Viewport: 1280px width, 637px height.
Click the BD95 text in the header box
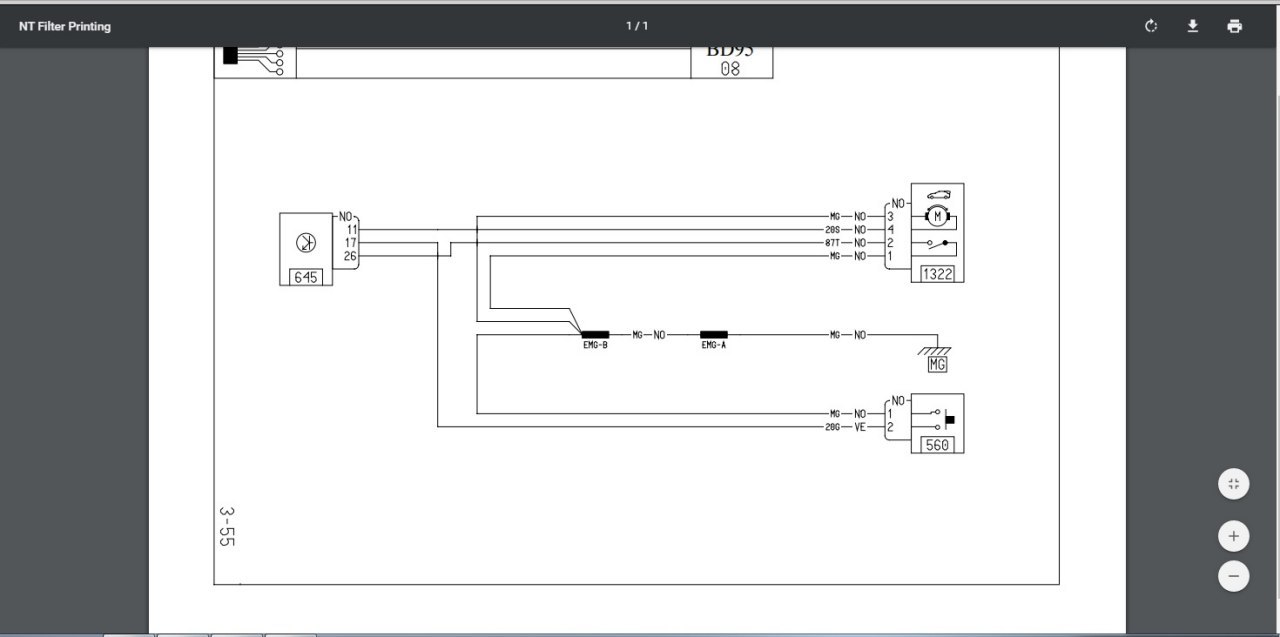(x=730, y=51)
